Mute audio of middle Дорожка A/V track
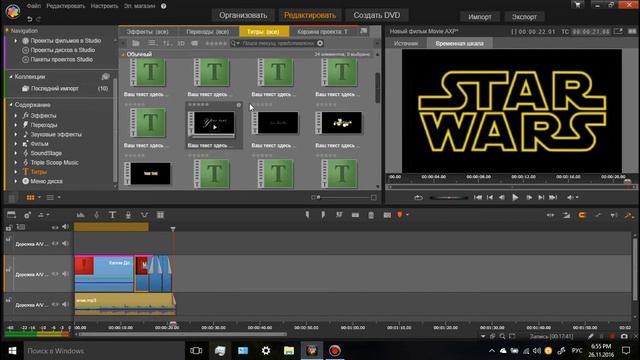Viewport: 640px width, 360px height. [x=65, y=274]
